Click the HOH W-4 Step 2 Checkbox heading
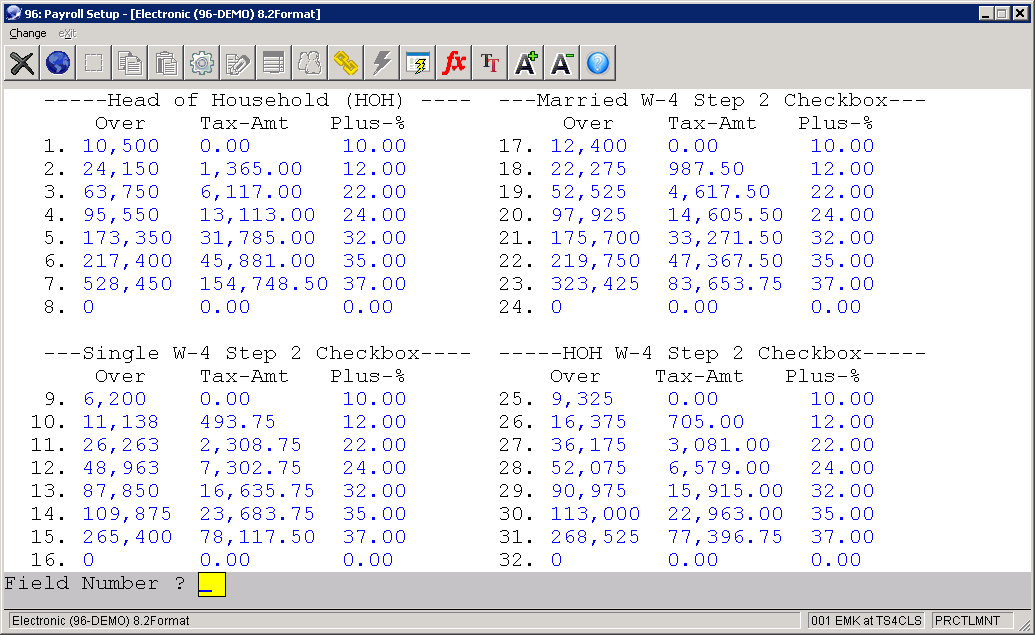The width and height of the screenshot is (1035, 635). [x=712, y=353]
